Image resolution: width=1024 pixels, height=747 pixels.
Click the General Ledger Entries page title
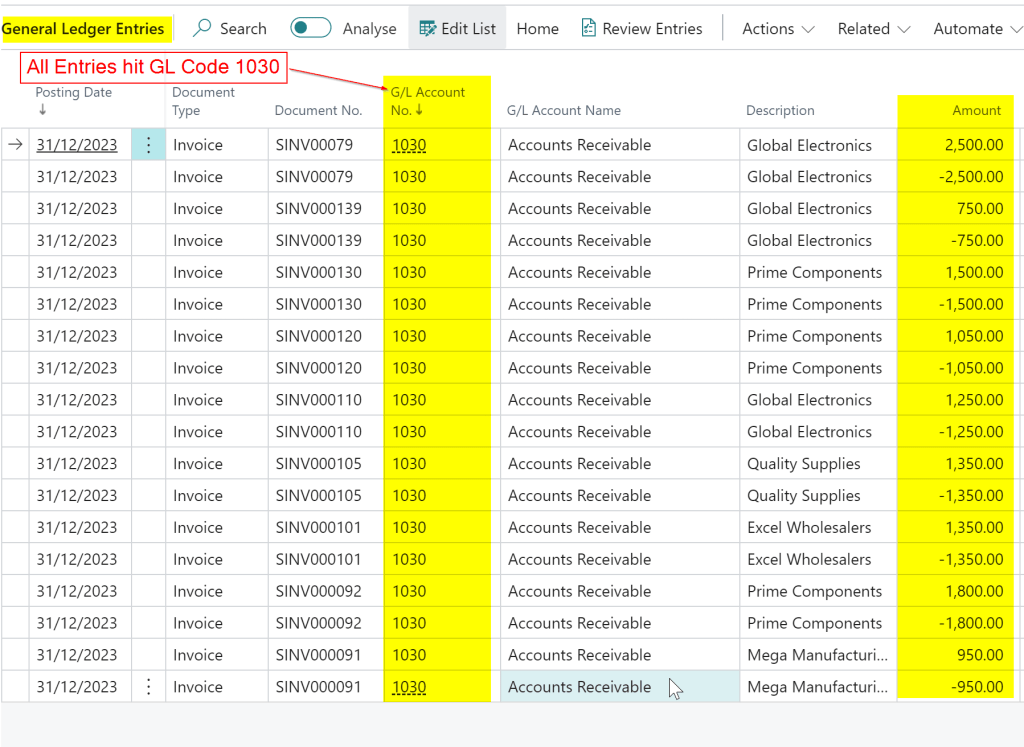tap(84, 29)
